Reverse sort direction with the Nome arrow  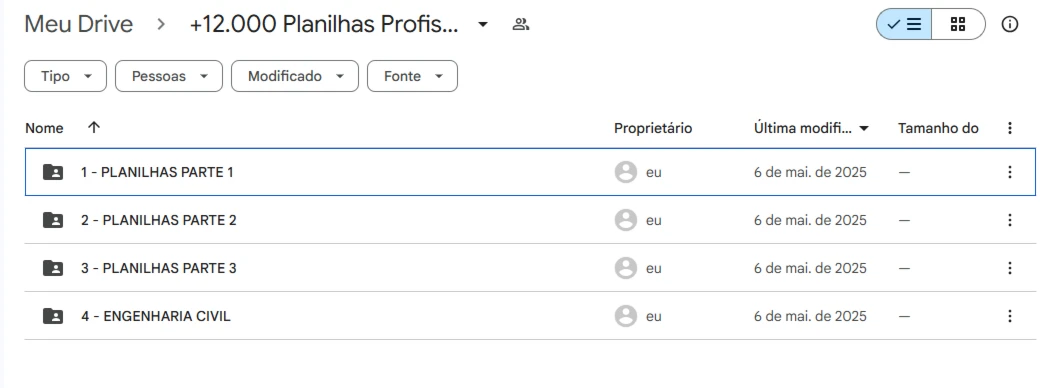coord(94,127)
